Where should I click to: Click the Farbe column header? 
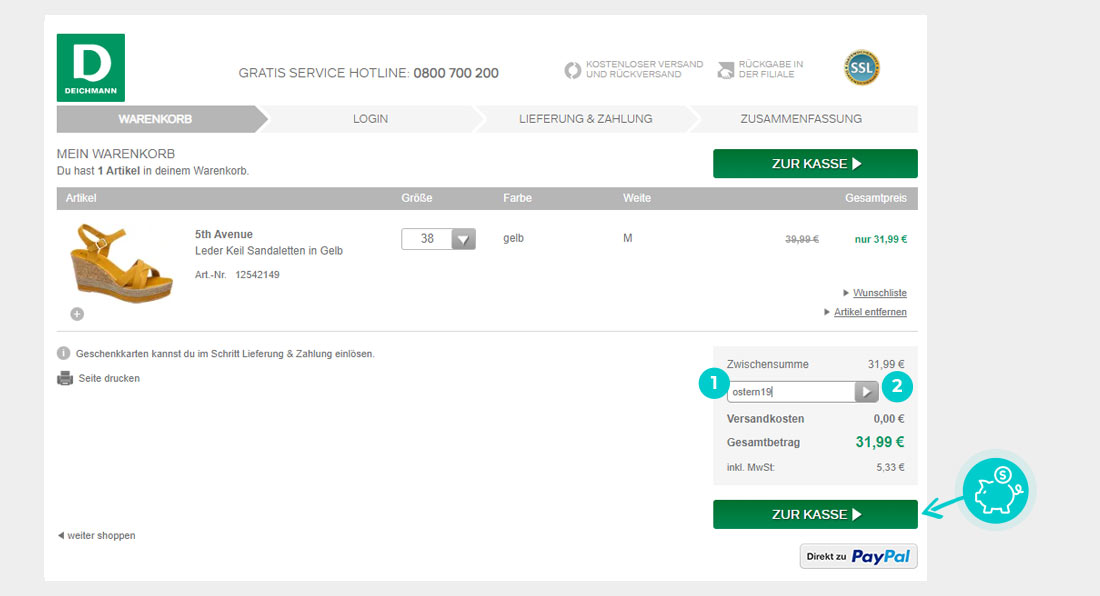click(517, 198)
